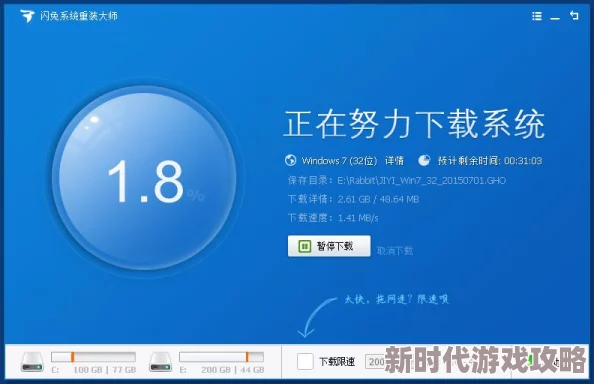Click the globe icon beside Windows 7 (32位)
The height and width of the screenshot is (384, 594).
pos(291,161)
